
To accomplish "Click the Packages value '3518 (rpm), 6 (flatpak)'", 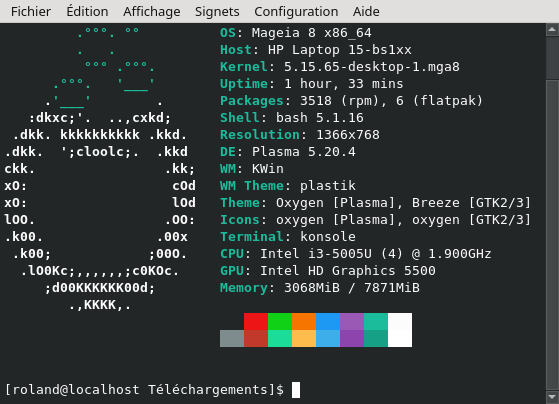I will point(391,101).
